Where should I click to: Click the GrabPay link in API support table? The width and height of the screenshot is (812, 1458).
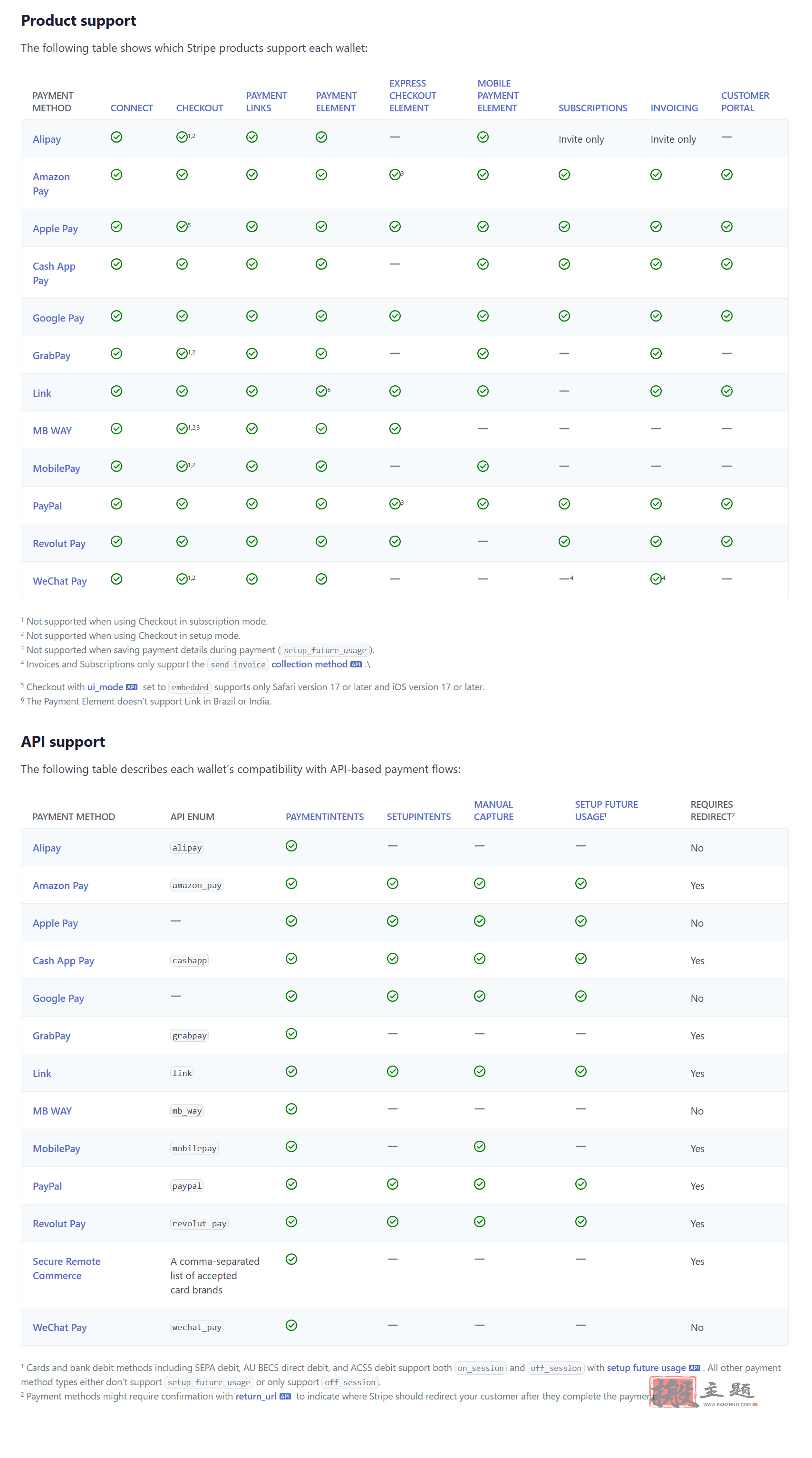tap(51, 1036)
